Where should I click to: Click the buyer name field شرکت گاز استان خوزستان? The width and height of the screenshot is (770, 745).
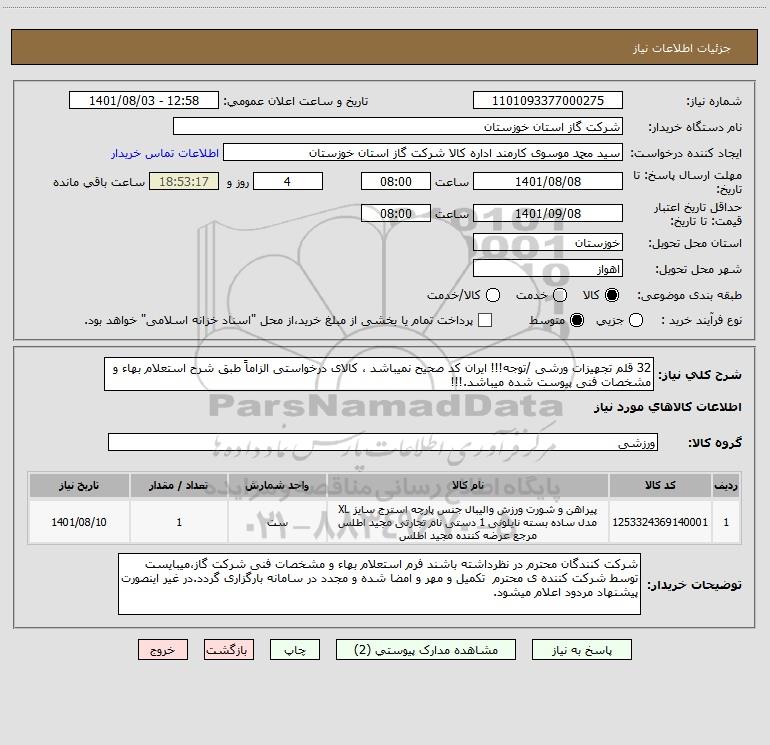[x=398, y=127]
